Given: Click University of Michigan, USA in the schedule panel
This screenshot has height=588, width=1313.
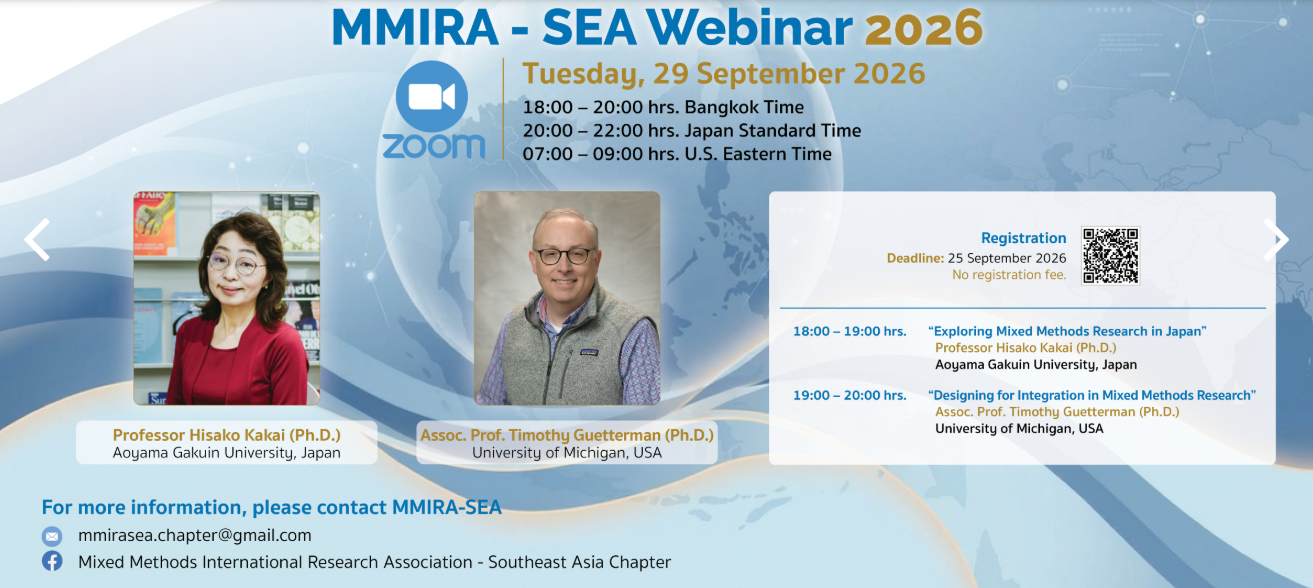Looking at the screenshot, I should tap(1019, 429).
